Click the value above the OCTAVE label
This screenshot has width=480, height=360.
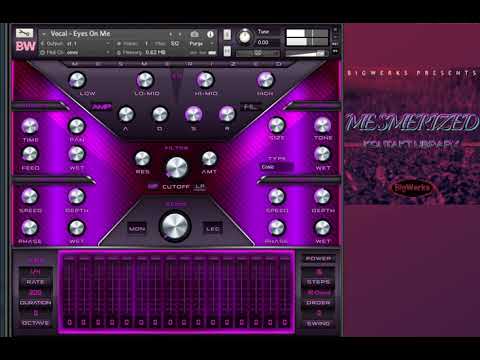point(35,313)
